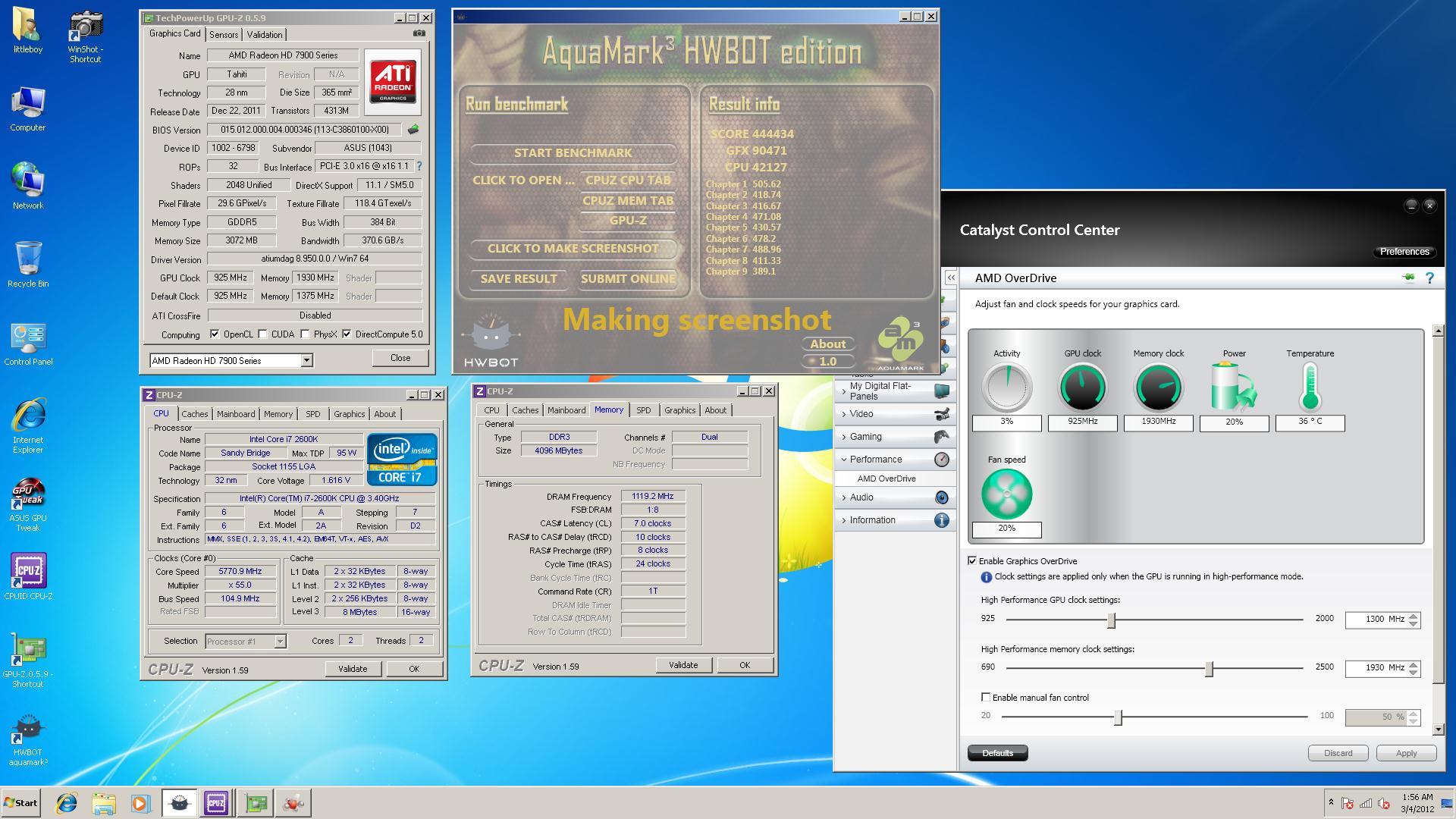
Task: Adjust the High Performance GPU clock slider
Action: point(1111,620)
